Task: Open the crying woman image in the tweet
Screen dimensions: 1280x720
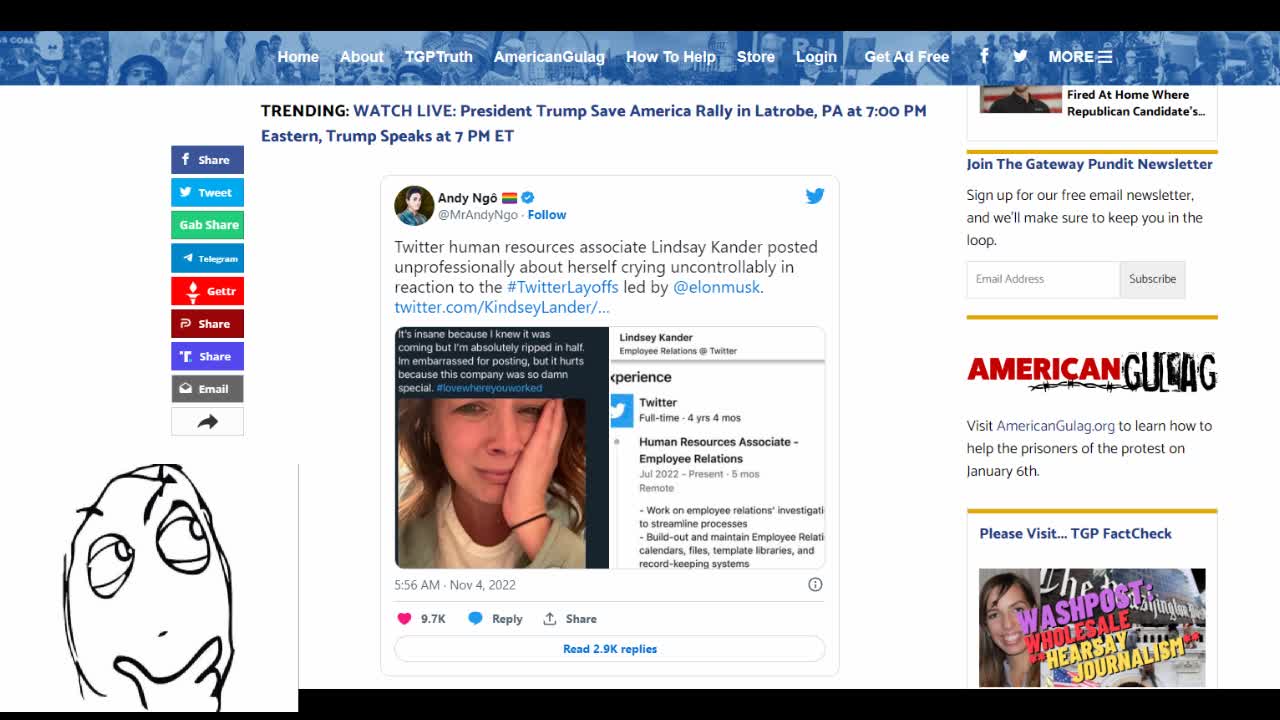Action: [502, 447]
